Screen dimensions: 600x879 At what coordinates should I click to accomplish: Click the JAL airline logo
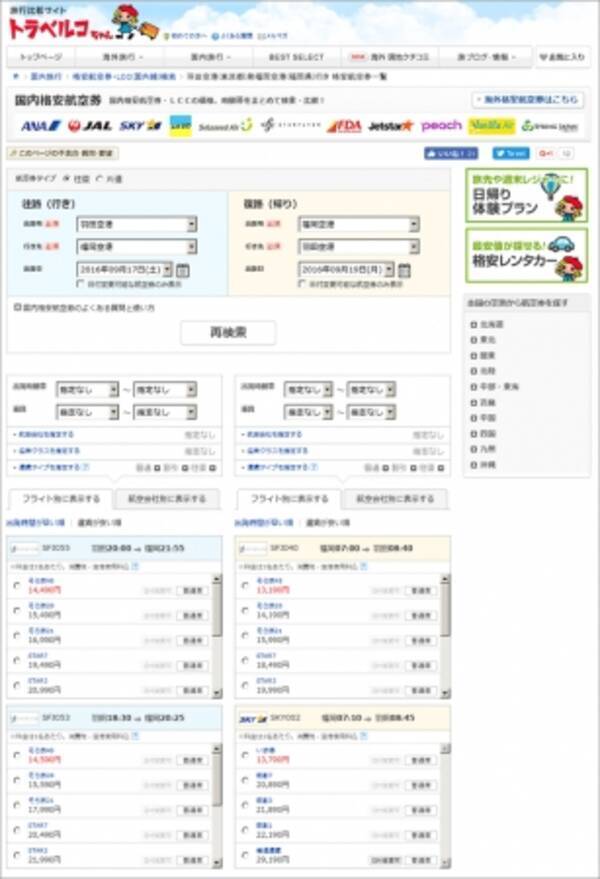point(90,126)
